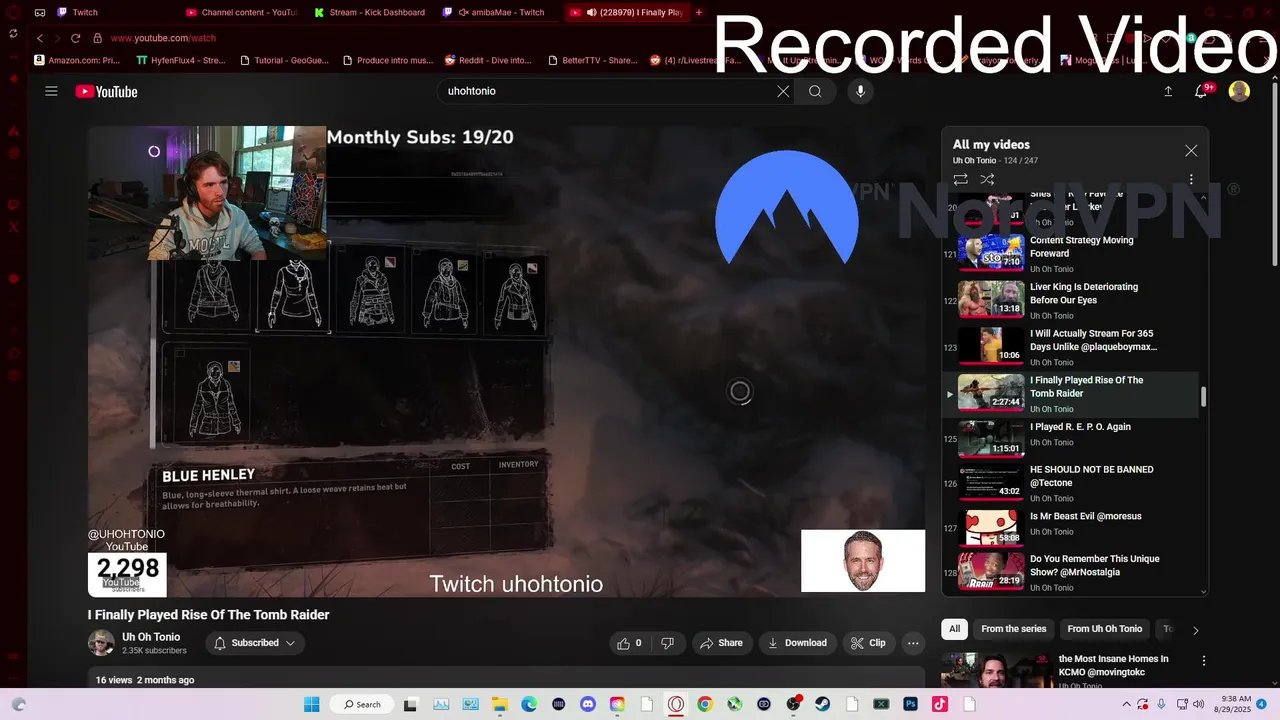Open YouTube notifications bell
1280x720 pixels.
[1203, 91]
